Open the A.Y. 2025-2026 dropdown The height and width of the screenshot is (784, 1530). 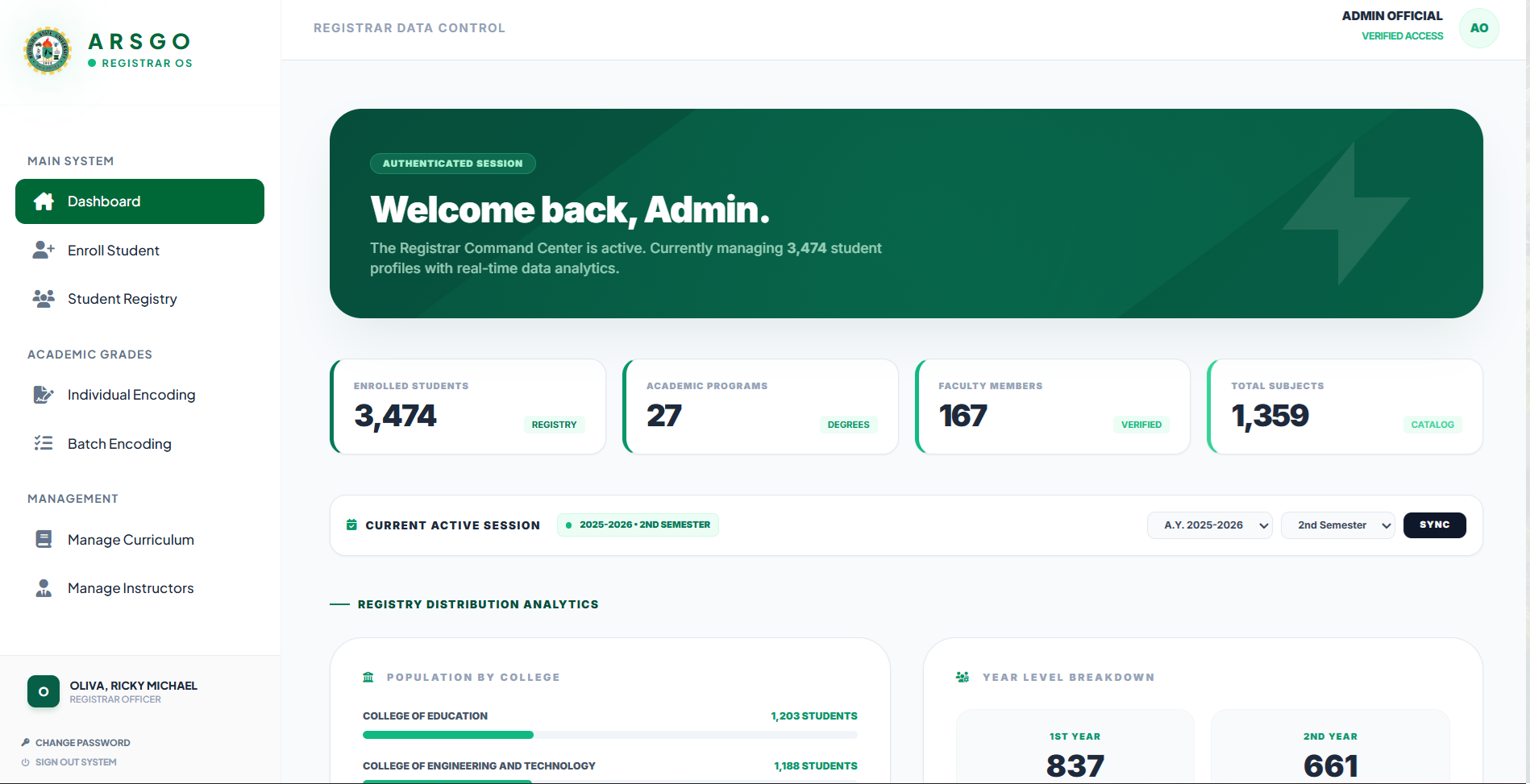pos(1209,525)
